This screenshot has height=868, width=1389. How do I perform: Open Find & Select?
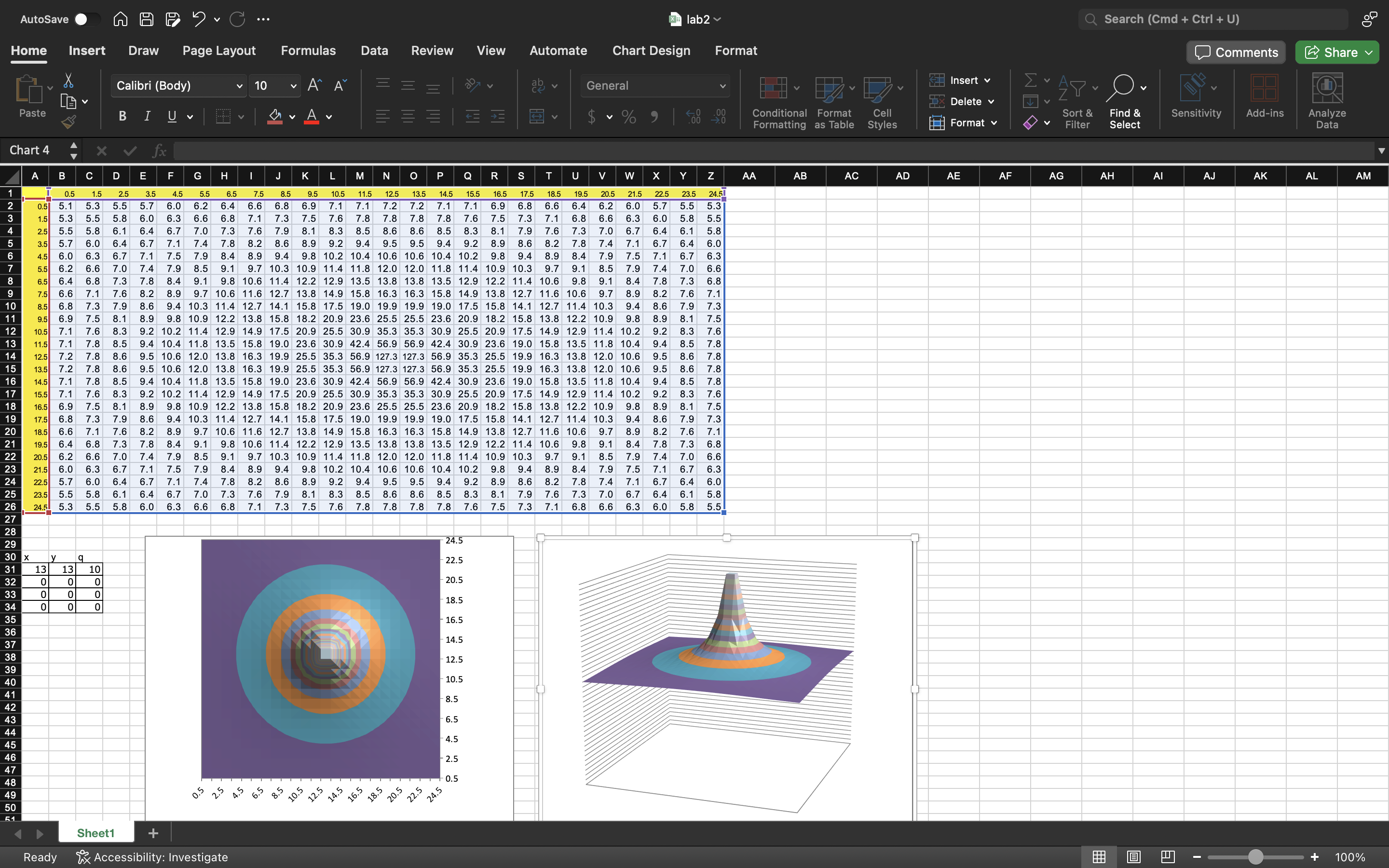coord(1123,102)
